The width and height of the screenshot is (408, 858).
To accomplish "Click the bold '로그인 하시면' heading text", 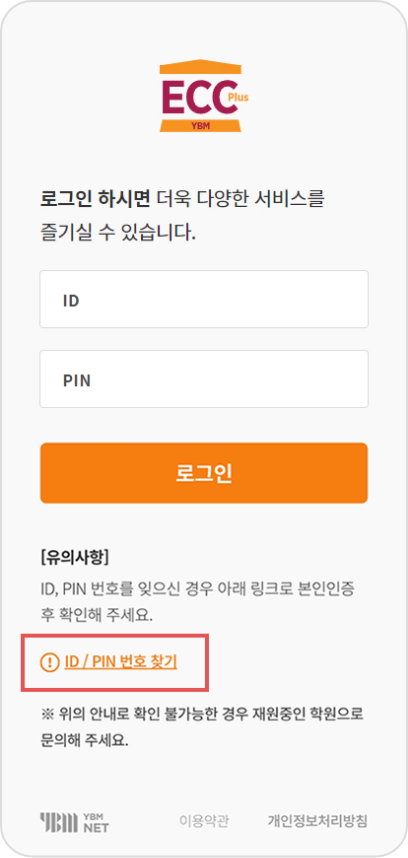I will (95, 200).
